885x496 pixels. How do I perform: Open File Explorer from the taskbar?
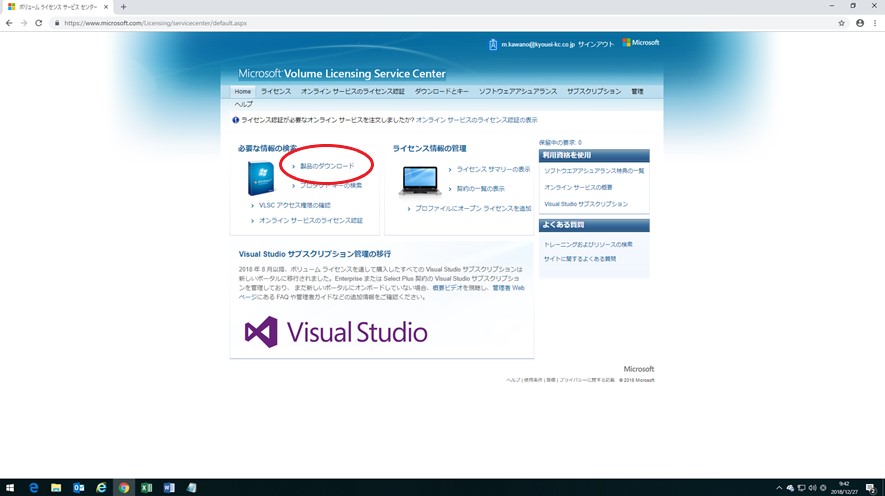56,488
